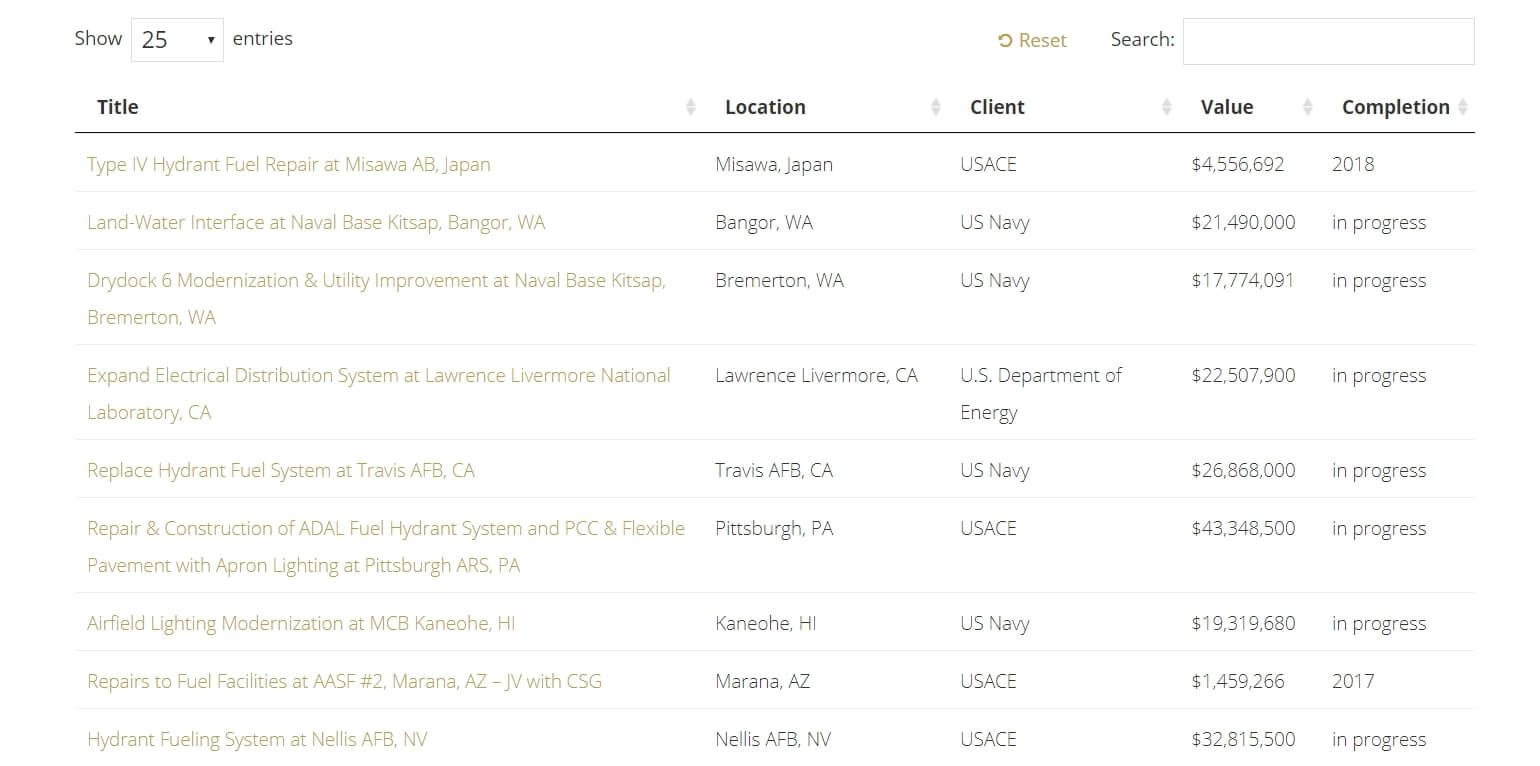Screen dimensions: 1540x766
Task: Open Airfield Lighting Modernization at MCB Kaneohe
Action: click(x=301, y=623)
